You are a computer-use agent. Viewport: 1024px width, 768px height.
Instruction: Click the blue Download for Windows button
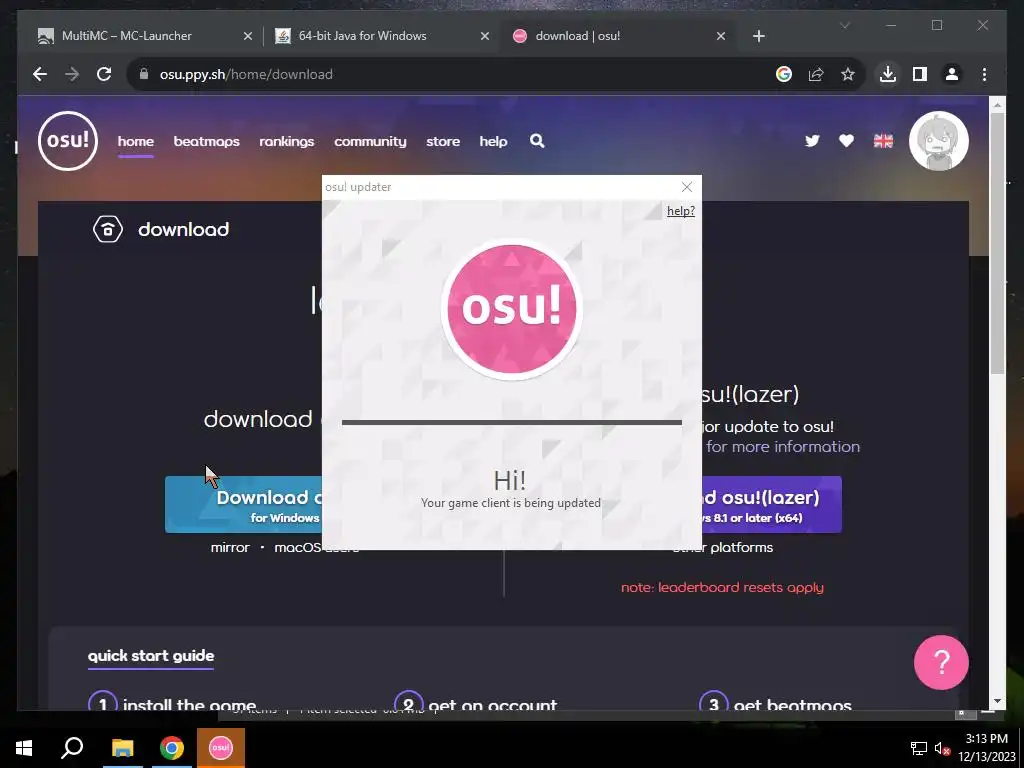(x=244, y=505)
